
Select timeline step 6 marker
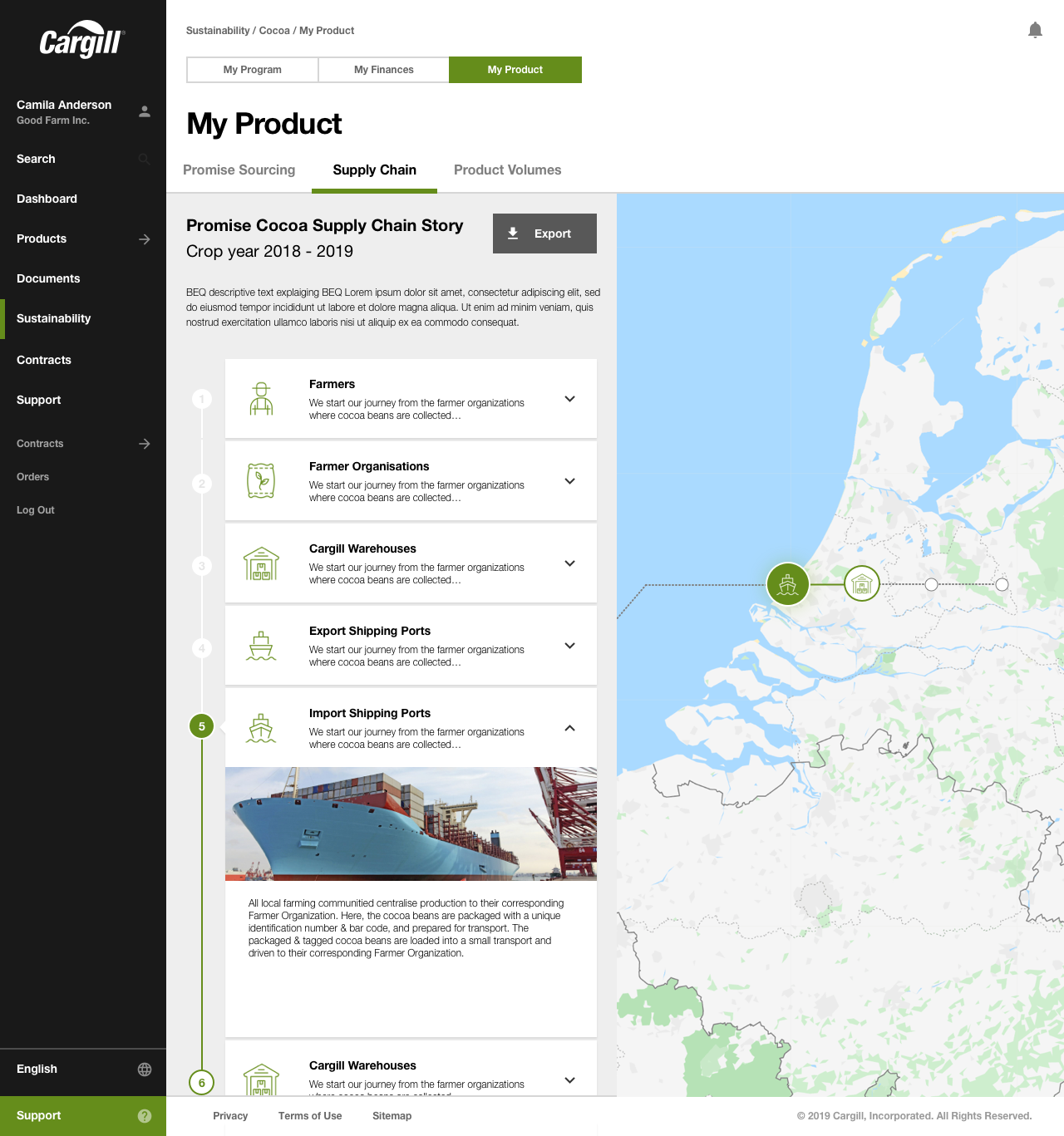pos(202,1083)
